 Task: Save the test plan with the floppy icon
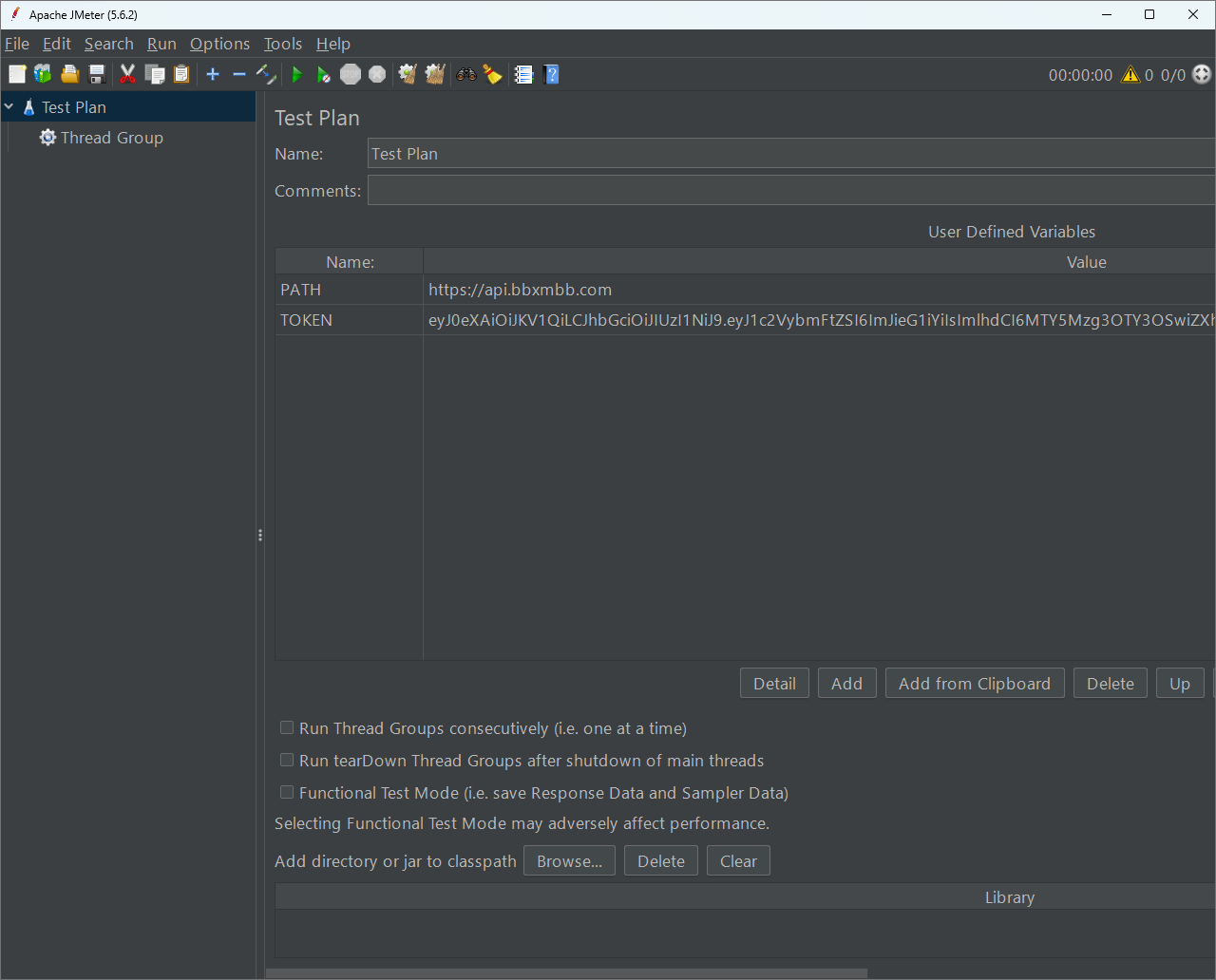96,74
